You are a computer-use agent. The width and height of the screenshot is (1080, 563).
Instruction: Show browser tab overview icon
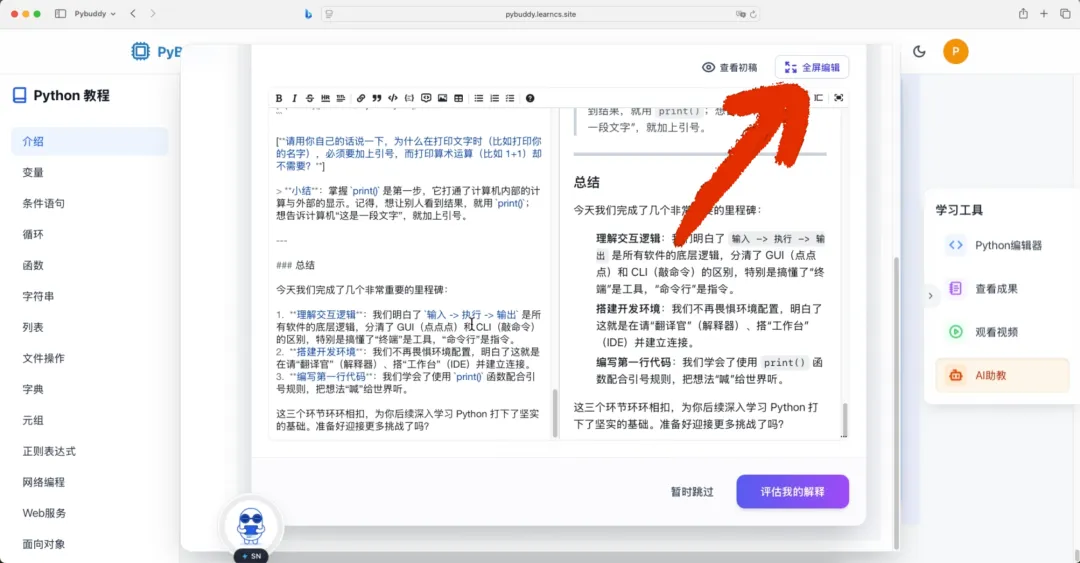click(1065, 14)
